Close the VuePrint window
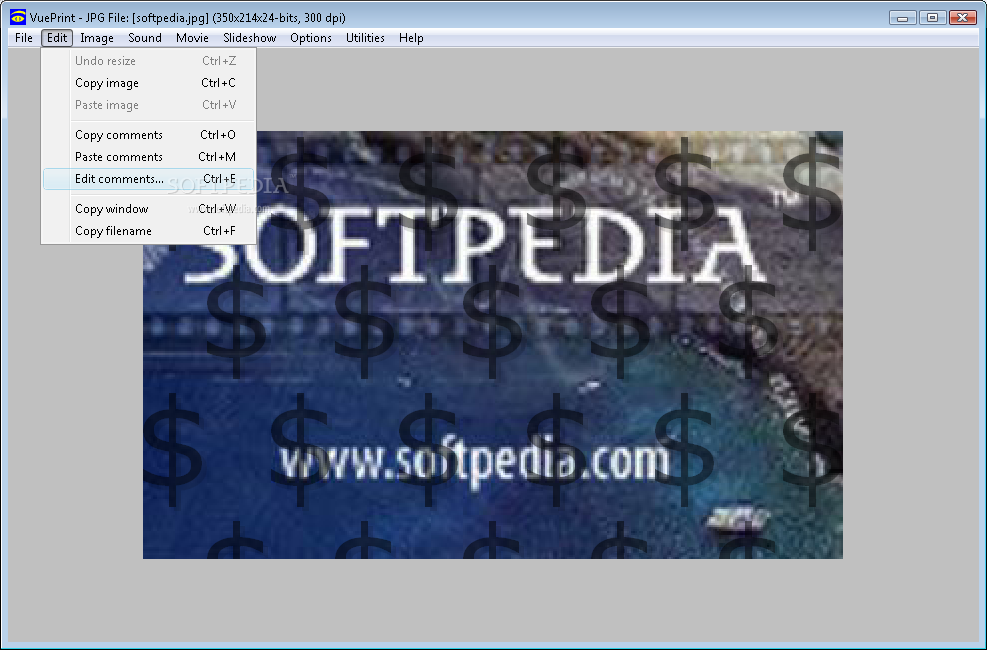Screen dimensions: 987x650 [x=962, y=18]
